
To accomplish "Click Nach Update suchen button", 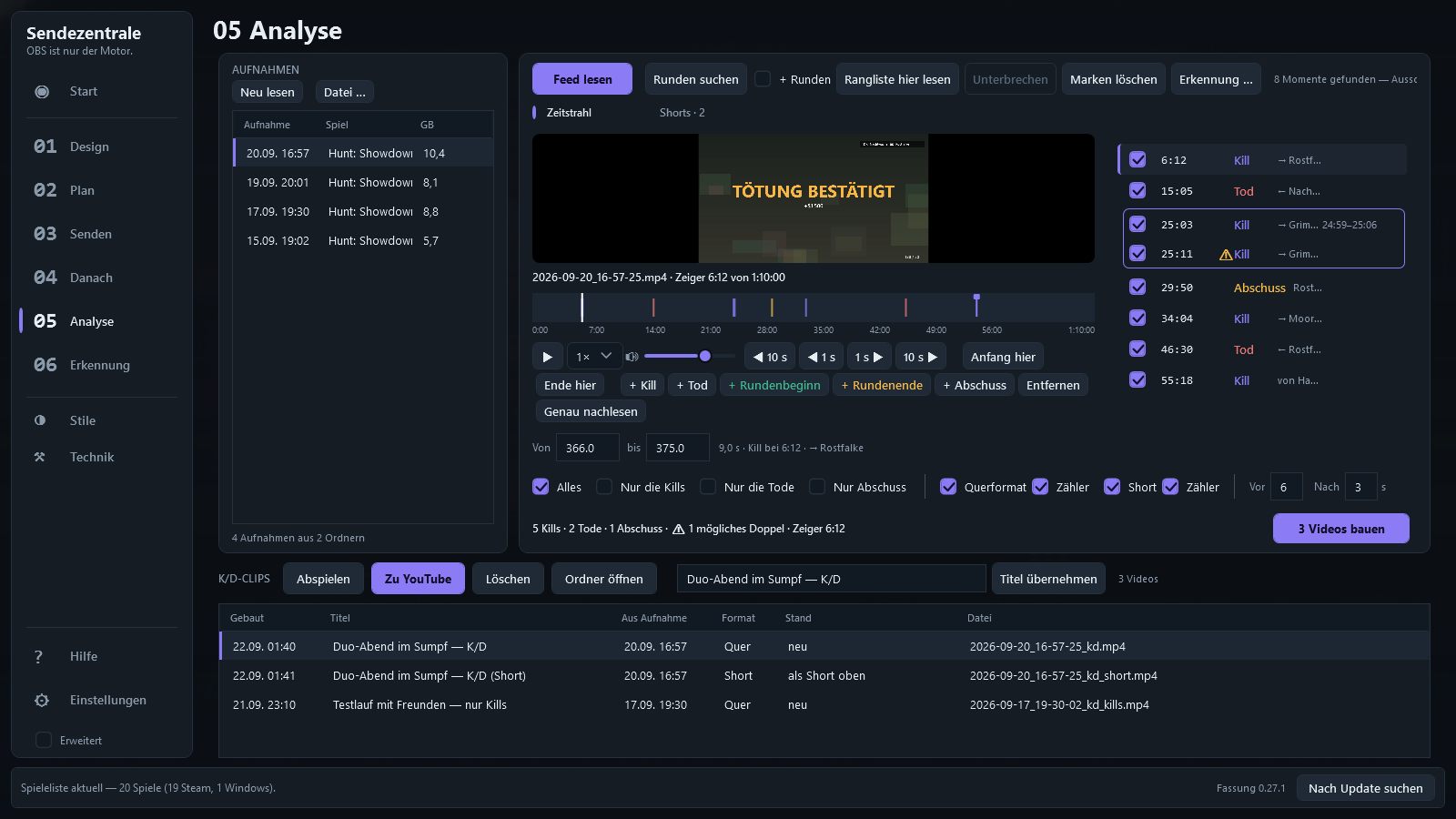I will pyautogui.click(x=1366, y=788).
